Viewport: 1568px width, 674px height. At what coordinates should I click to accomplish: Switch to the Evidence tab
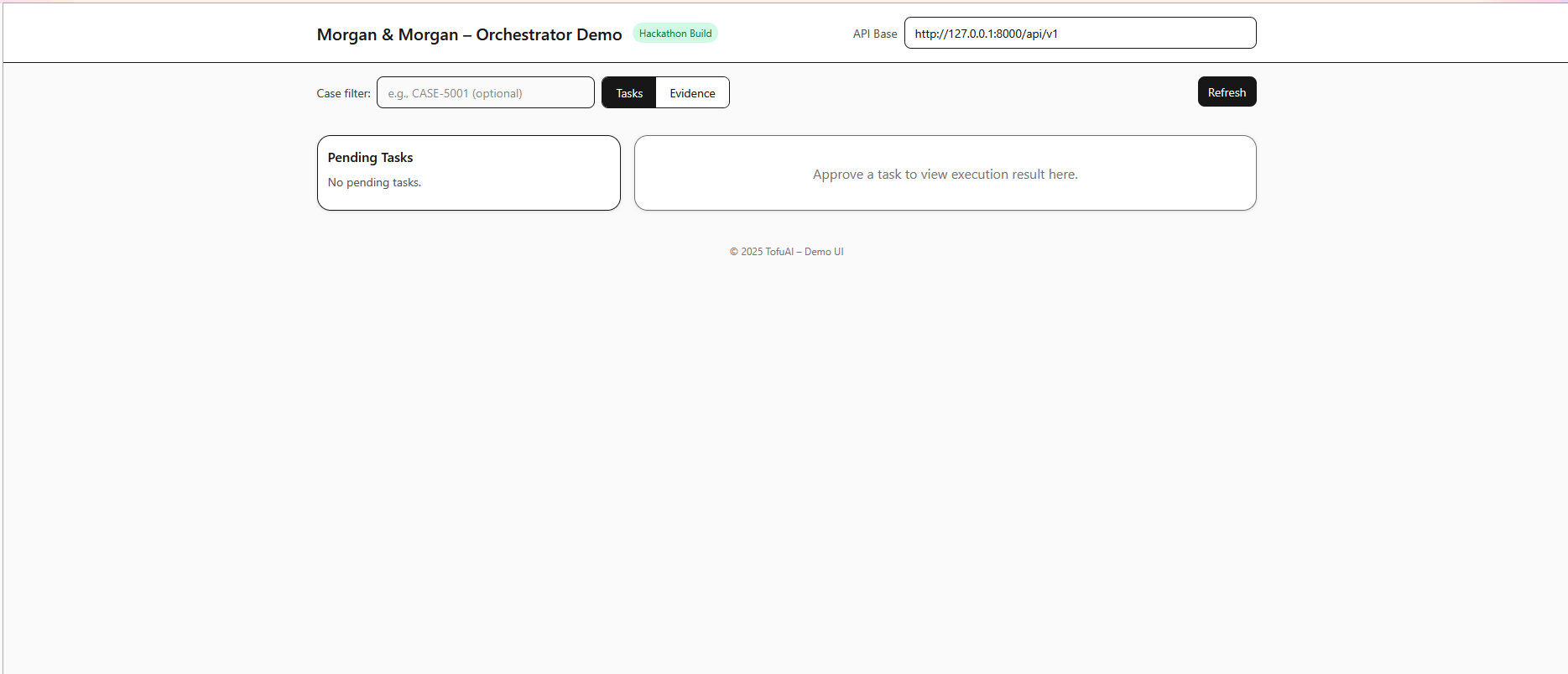coord(692,93)
